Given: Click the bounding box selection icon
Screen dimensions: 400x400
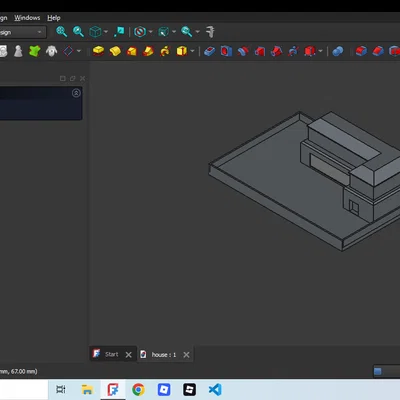Looking at the screenshot, I should [163, 32].
